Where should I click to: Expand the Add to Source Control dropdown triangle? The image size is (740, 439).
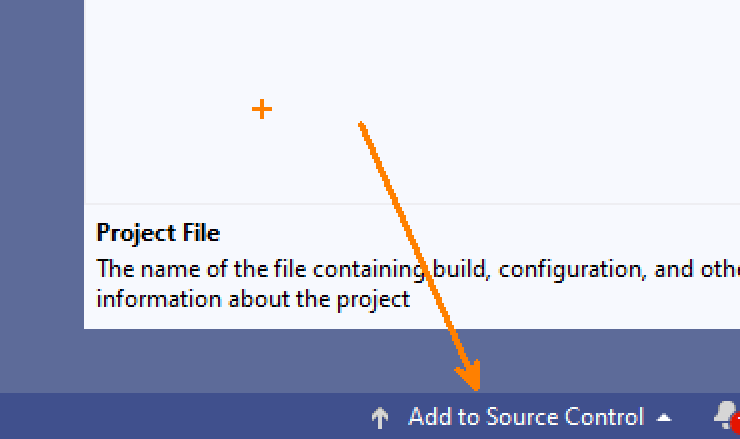[665, 418]
